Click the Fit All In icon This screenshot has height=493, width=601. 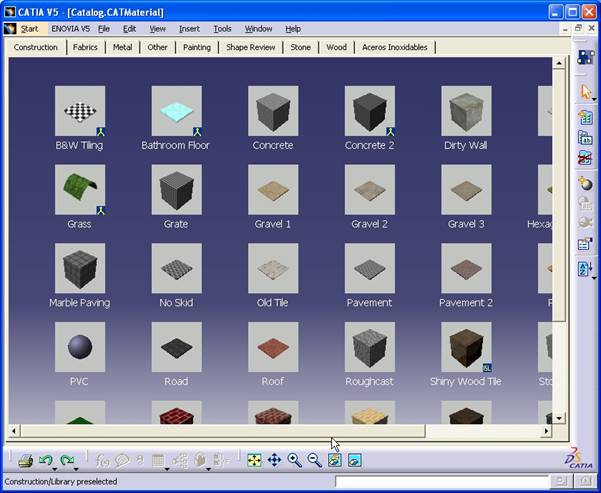(254, 460)
